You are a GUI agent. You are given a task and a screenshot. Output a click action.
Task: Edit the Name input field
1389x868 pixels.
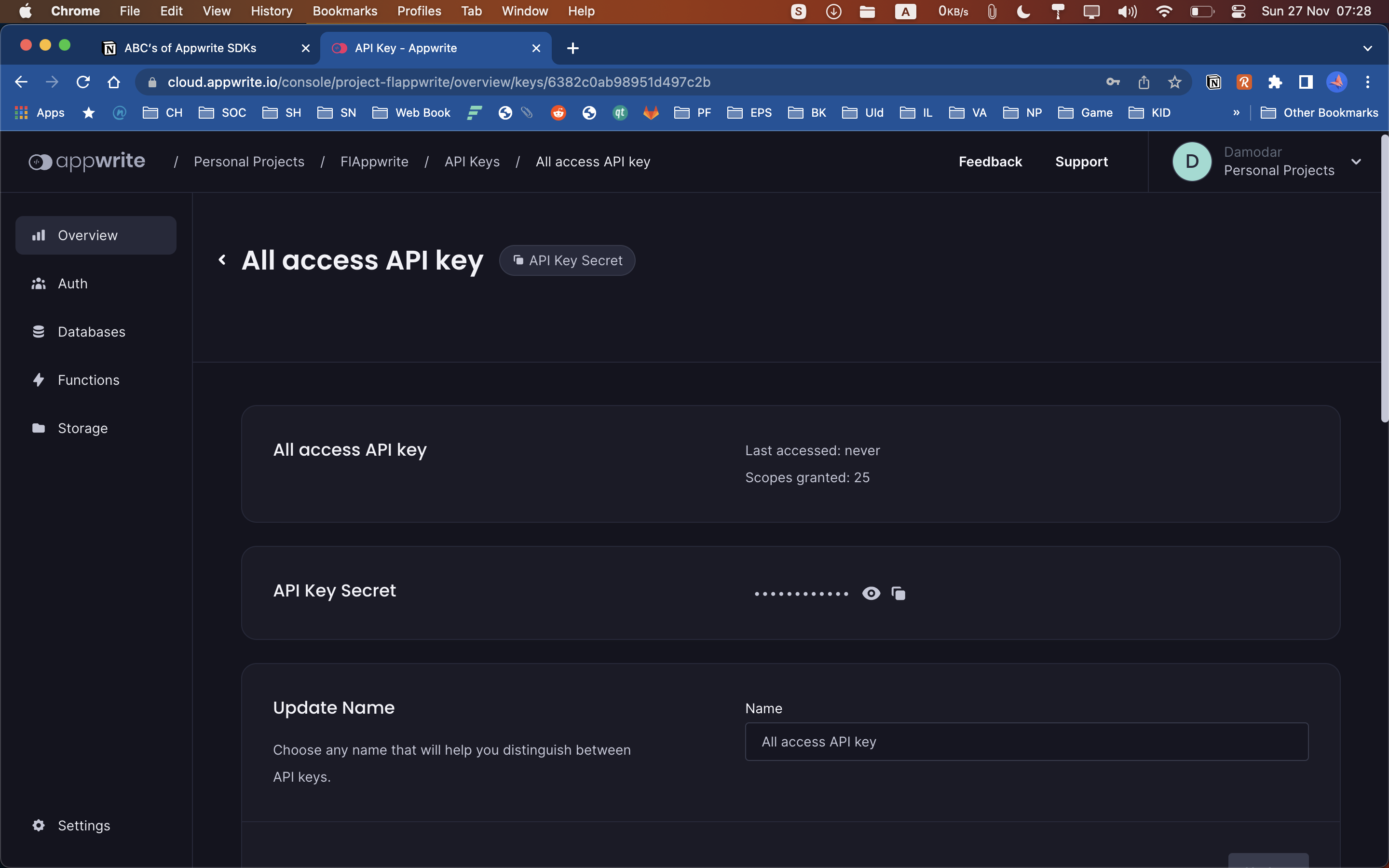click(1026, 742)
